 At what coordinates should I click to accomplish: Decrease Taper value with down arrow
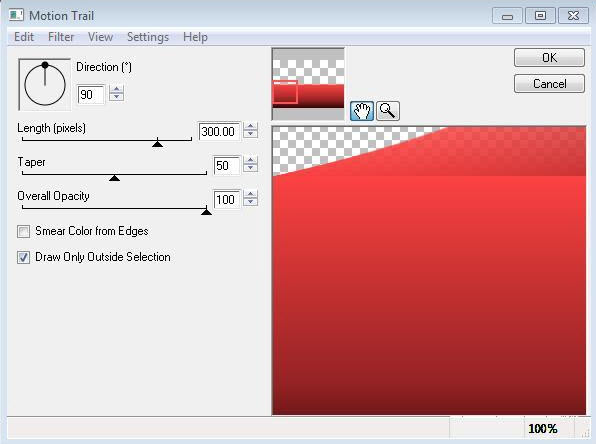pos(250,168)
